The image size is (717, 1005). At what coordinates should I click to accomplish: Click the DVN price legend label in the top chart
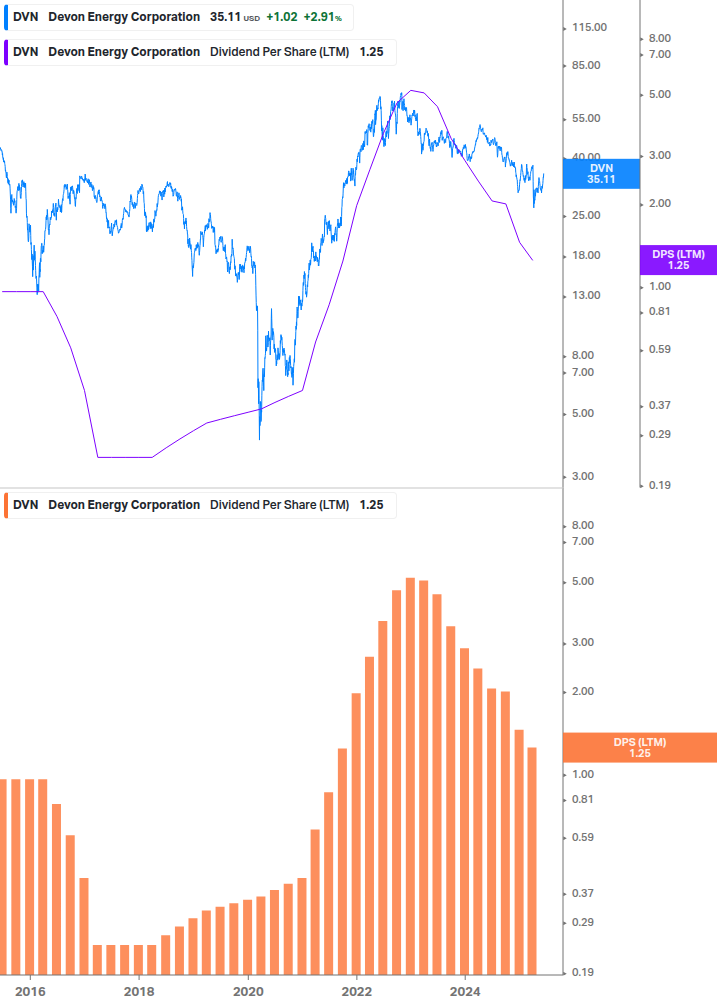pyautogui.click(x=179, y=17)
